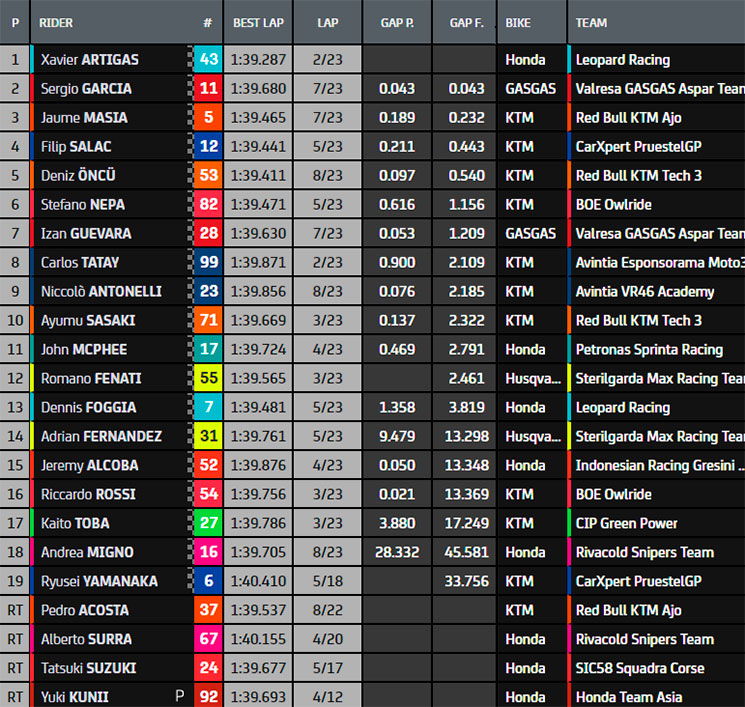Image resolution: width=745 pixels, height=707 pixels.
Task: Select the orange number 53 badge
Action: point(208,176)
